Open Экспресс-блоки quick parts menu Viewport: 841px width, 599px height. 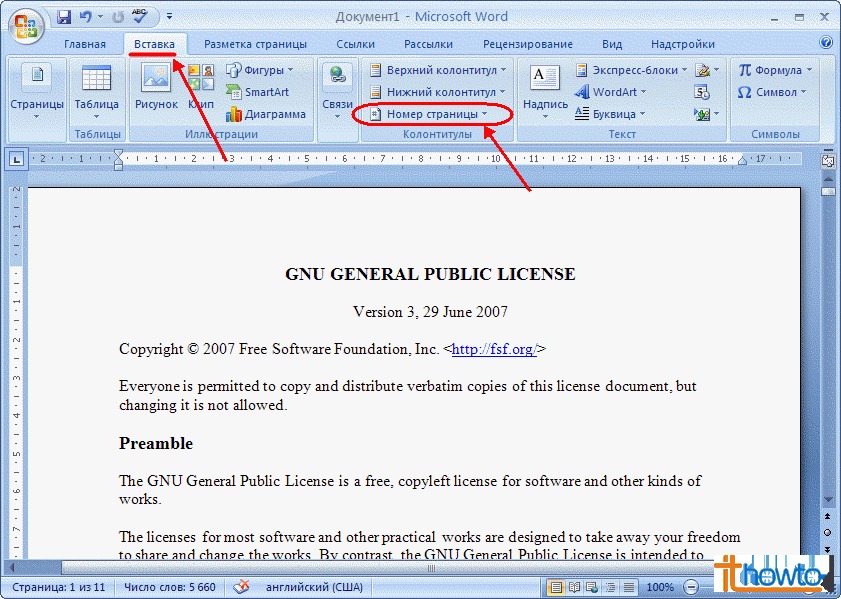point(631,70)
